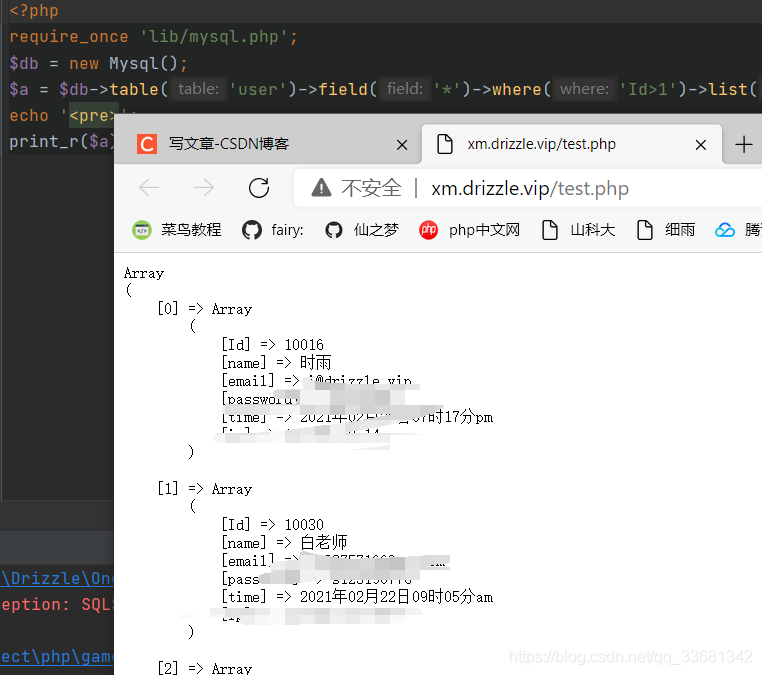Open the 山科大 bookmark

tap(578, 229)
